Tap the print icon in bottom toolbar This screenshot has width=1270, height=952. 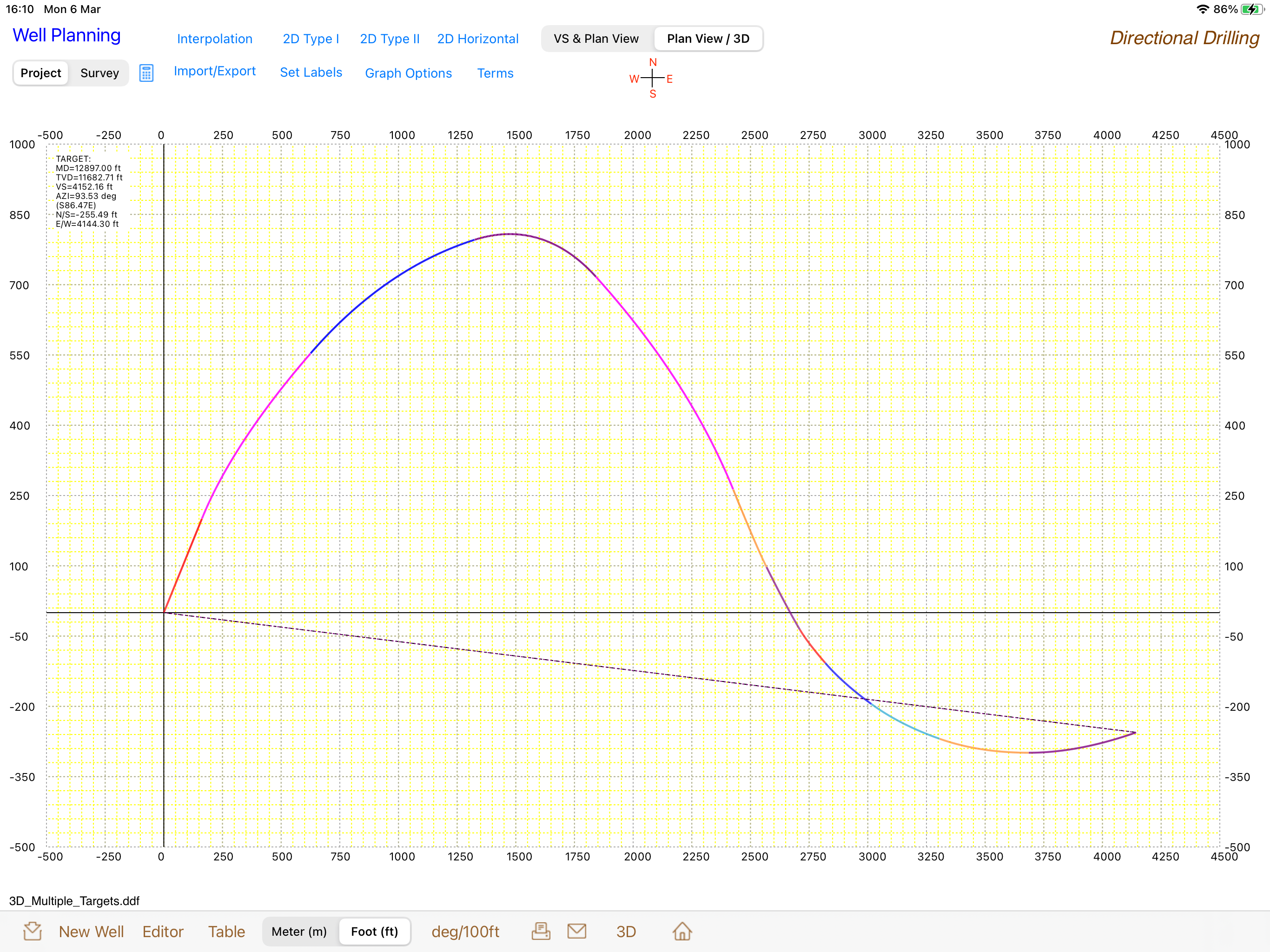540,931
